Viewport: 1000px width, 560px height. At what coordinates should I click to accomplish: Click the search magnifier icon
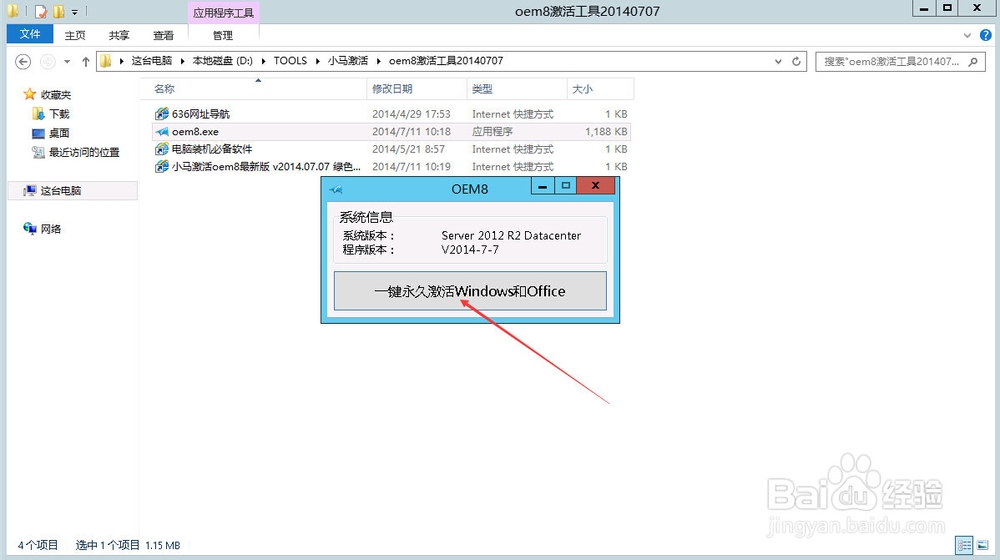coord(973,61)
